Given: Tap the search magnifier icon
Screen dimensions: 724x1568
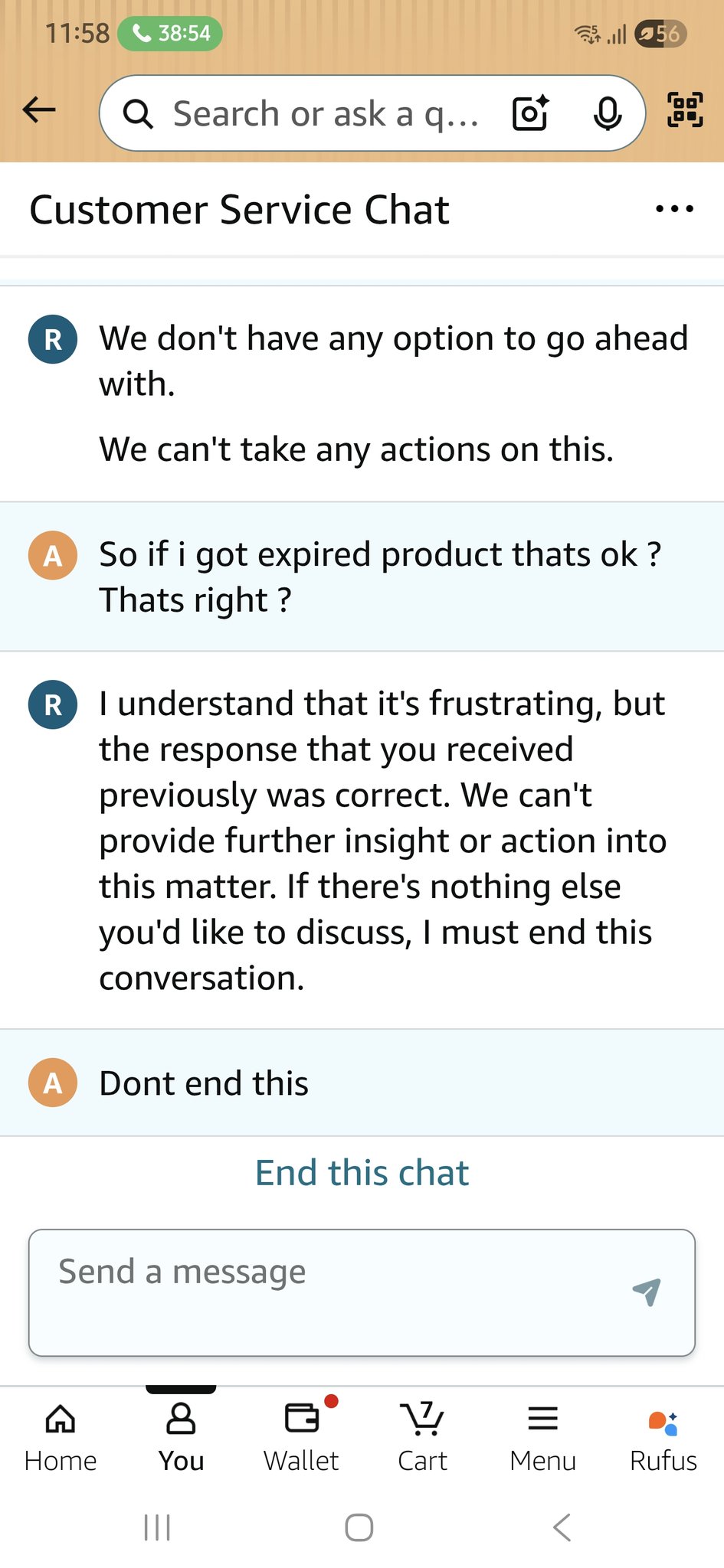Looking at the screenshot, I should 139,114.
